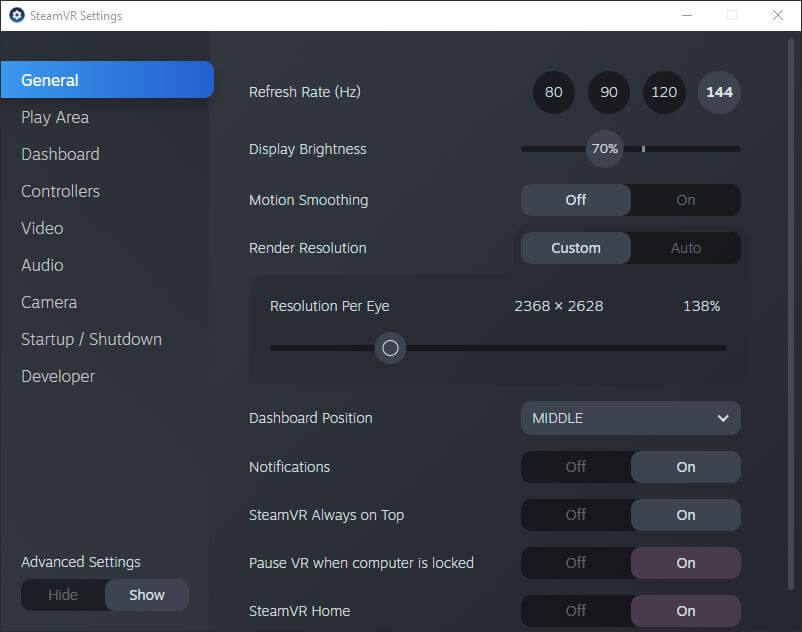Go to the Controllers settings tab
The width and height of the screenshot is (802, 632).
point(60,191)
